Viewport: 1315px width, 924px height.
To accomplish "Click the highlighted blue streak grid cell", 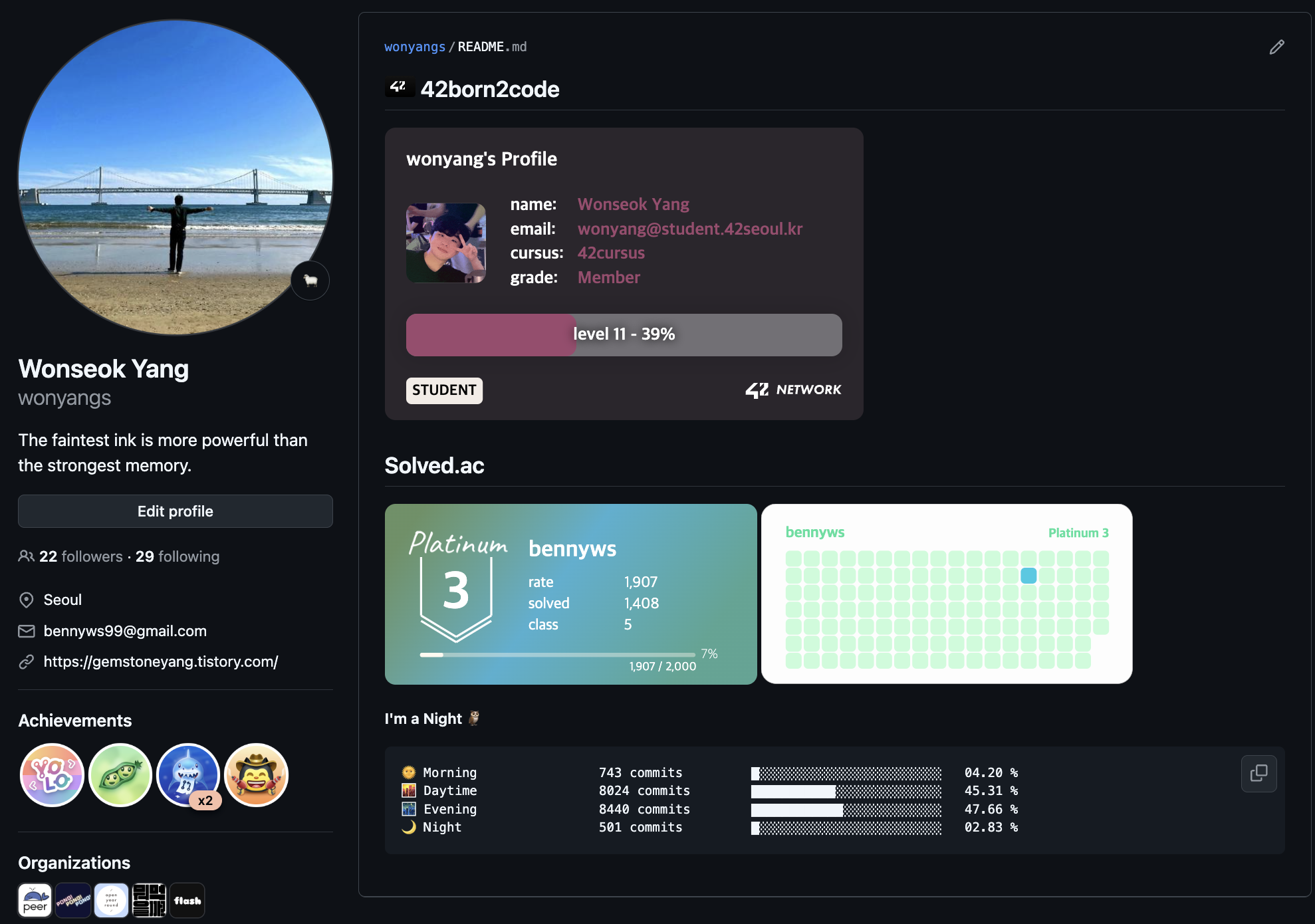I will pos(1028,576).
